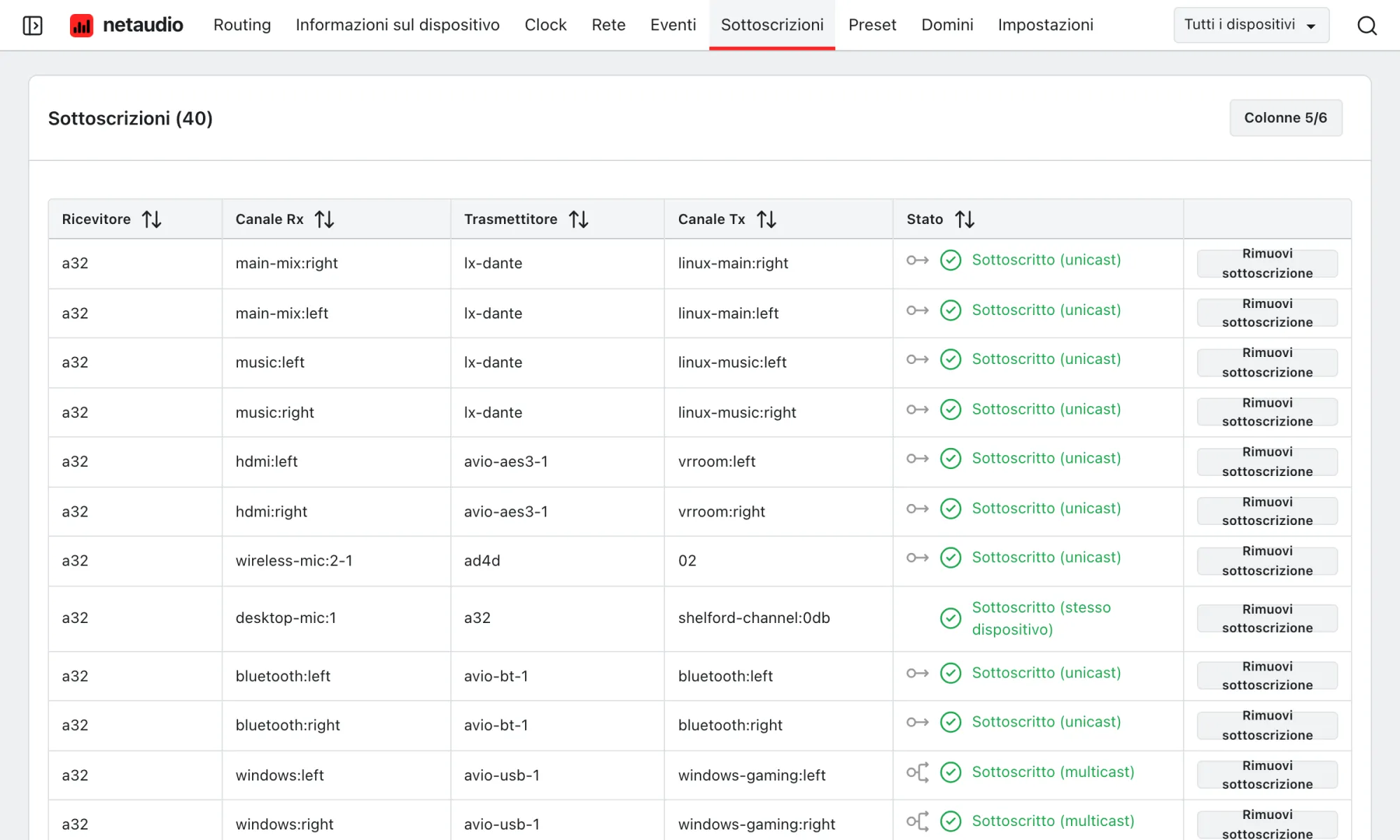Open the search magnifier icon
This screenshot has width=1400, height=840.
tap(1366, 25)
